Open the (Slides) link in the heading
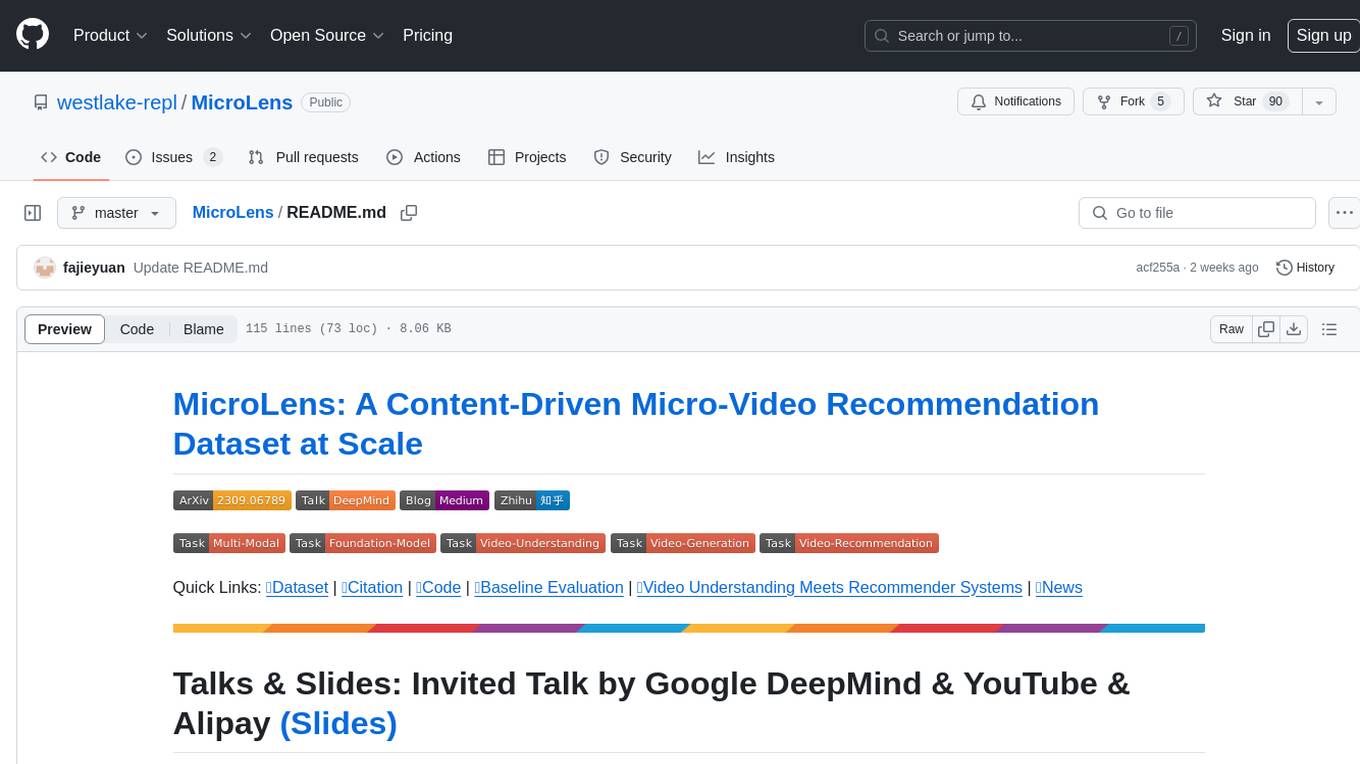The height and width of the screenshot is (764, 1360). (338, 722)
